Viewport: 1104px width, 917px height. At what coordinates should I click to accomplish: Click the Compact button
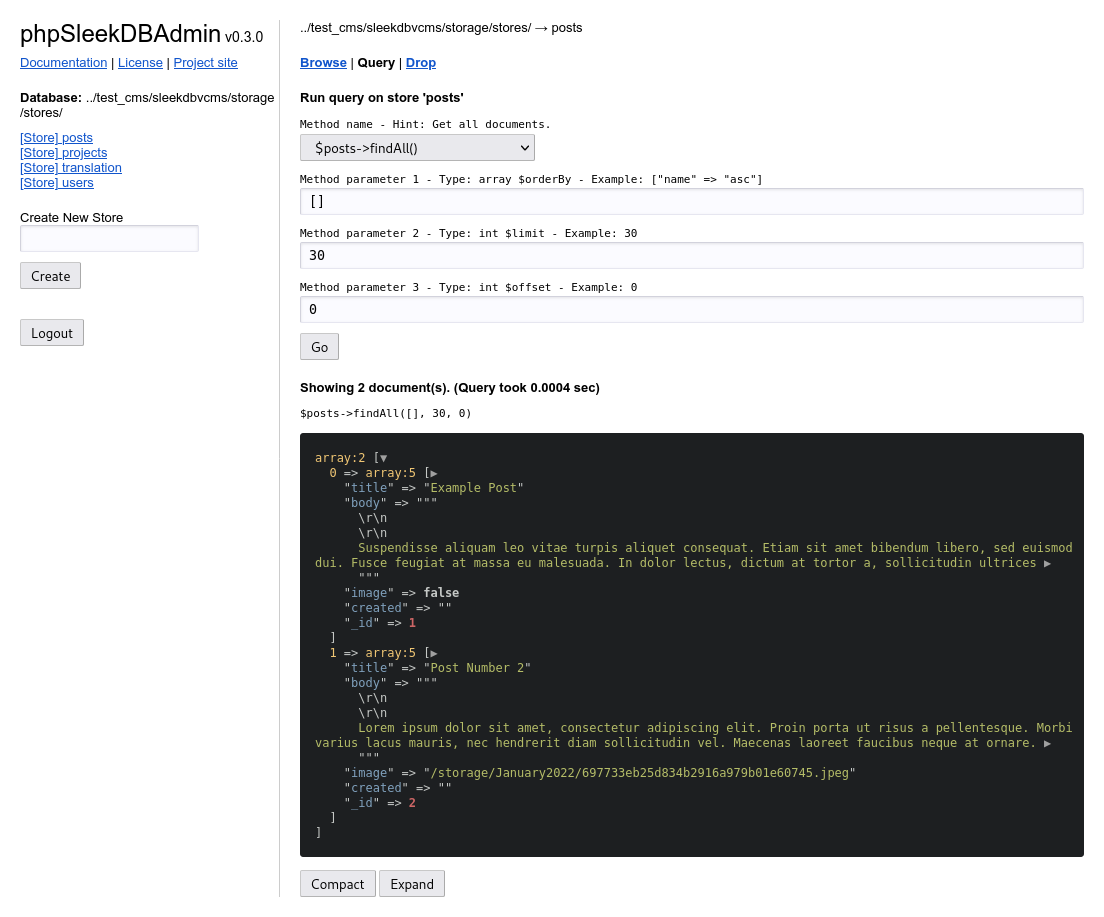click(337, 884)
